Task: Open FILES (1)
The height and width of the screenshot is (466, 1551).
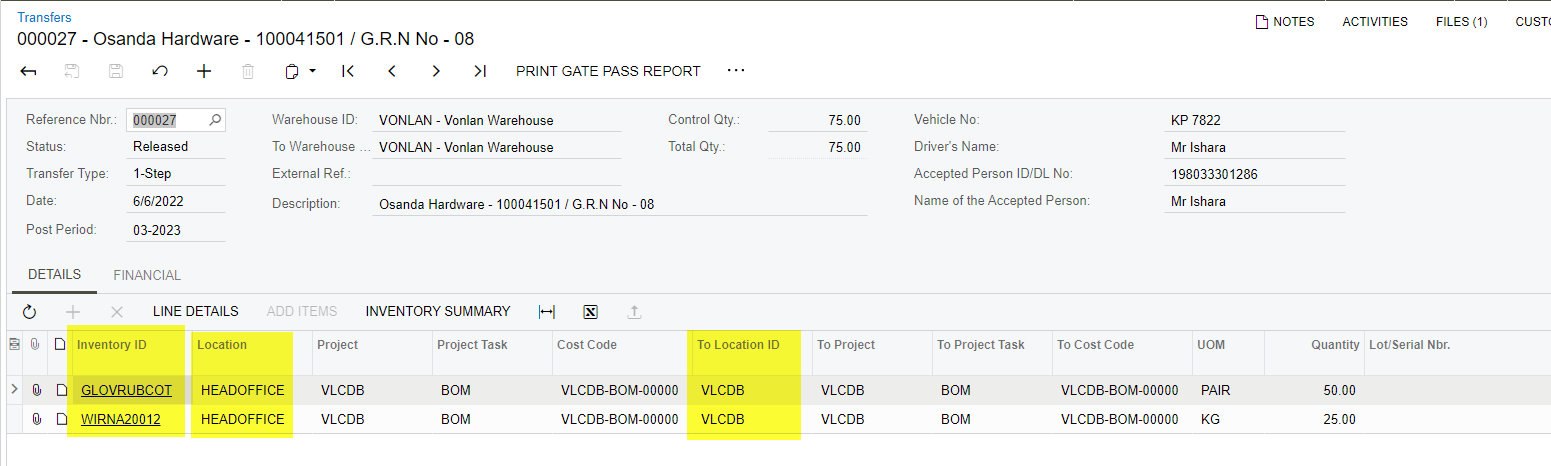Action: tap(1461, 22)
